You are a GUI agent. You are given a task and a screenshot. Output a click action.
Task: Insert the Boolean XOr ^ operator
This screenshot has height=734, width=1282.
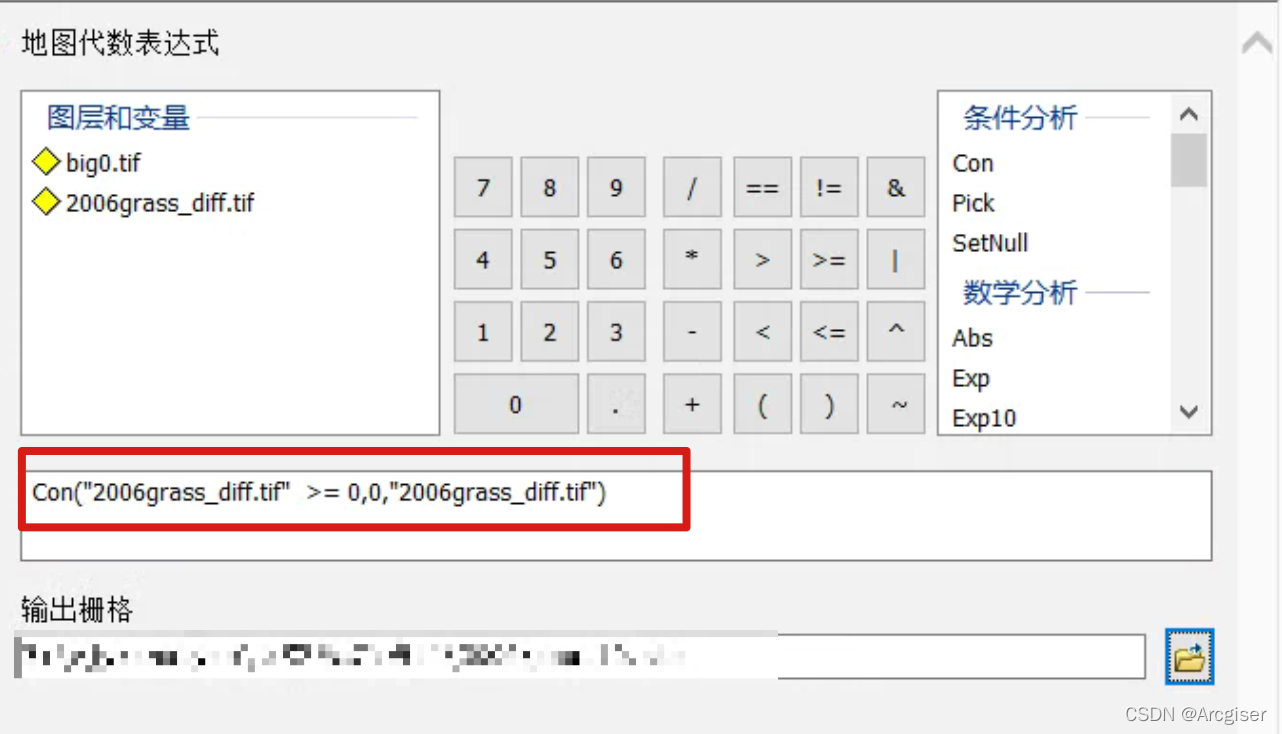896,332
